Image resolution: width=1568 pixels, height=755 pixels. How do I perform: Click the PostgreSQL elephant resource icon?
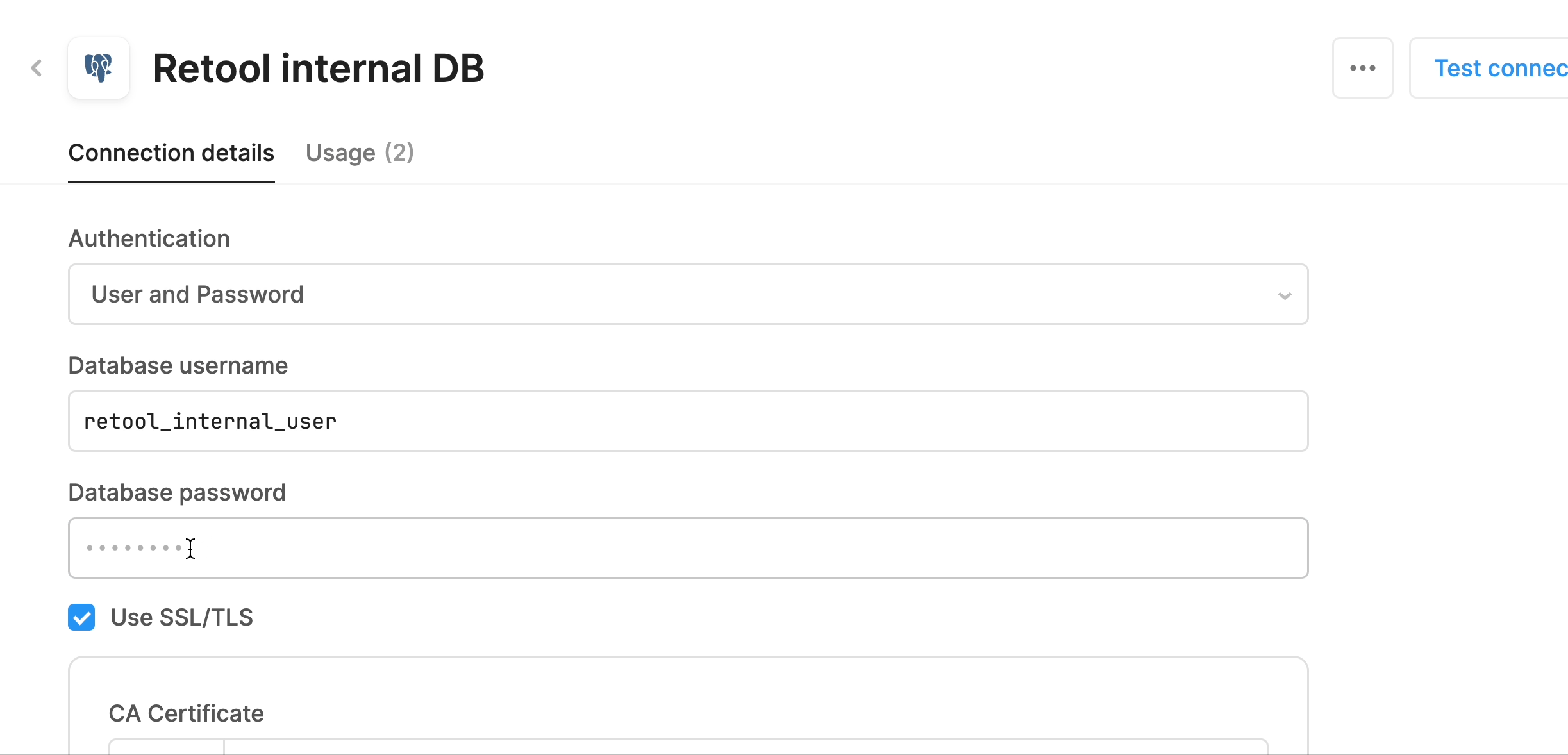99,68
